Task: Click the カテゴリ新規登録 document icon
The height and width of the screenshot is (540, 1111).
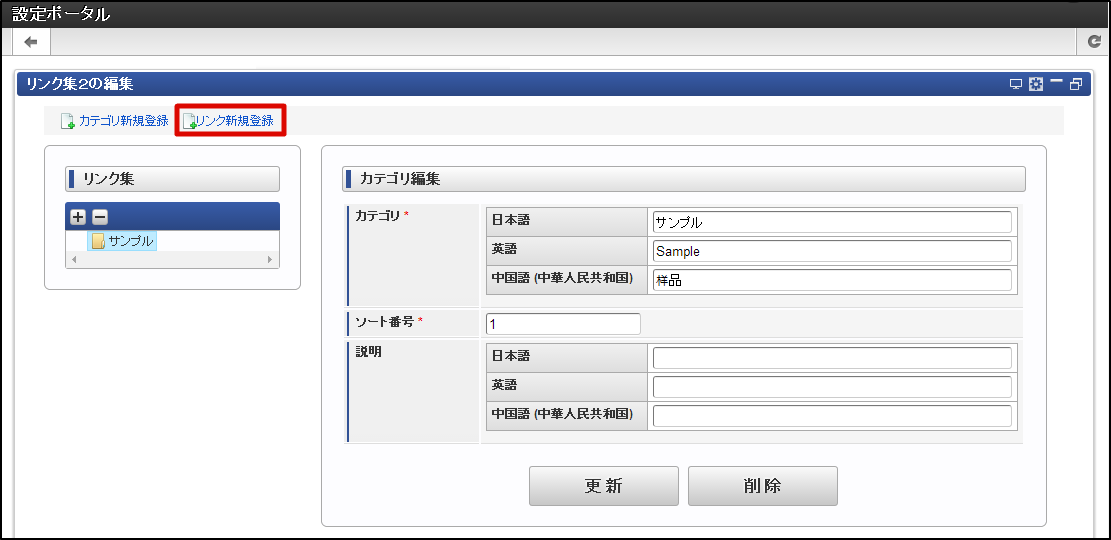Action: [68, 121]
